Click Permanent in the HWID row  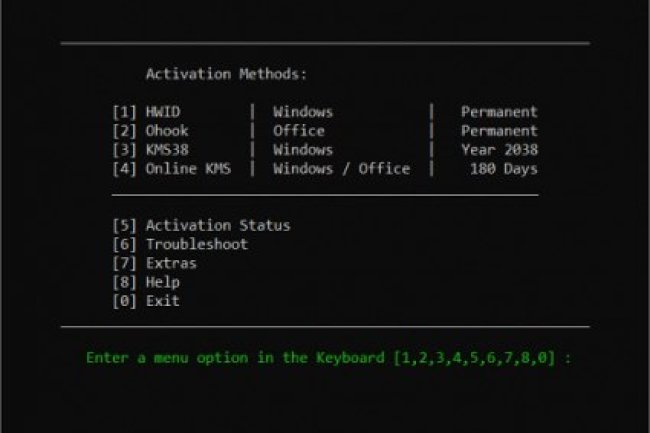499,112
